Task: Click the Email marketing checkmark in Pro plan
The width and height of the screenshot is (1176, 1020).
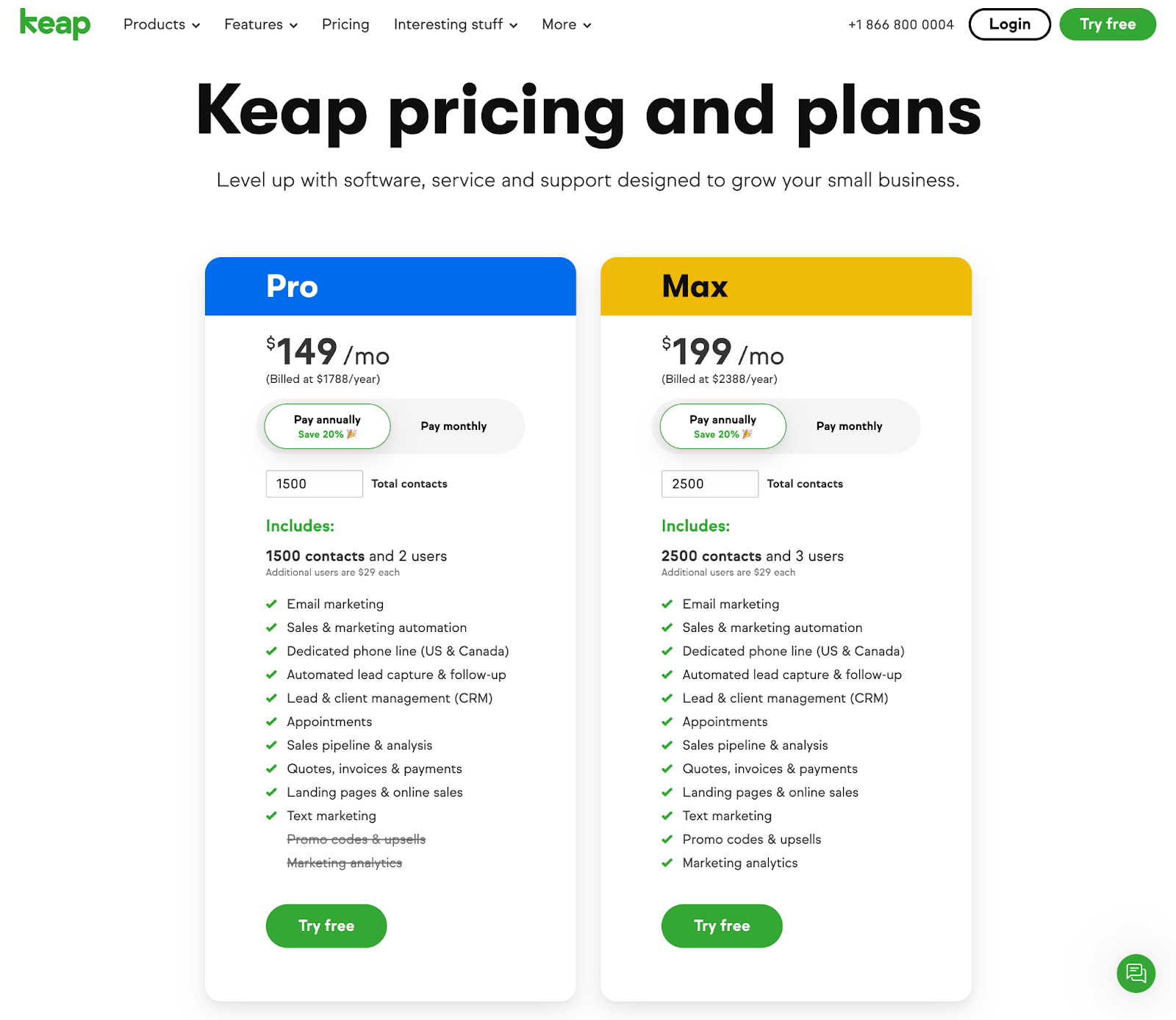Action: (271, 604)
